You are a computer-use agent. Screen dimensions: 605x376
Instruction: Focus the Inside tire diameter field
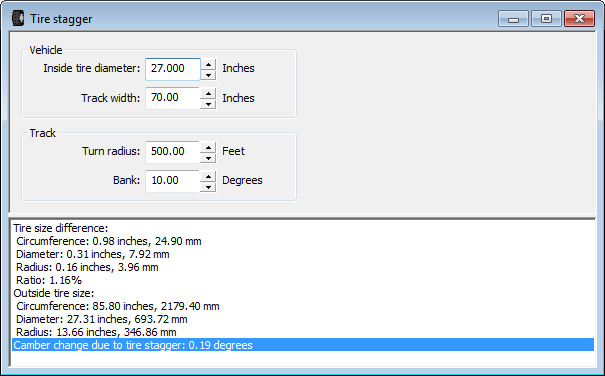[x=173, y=69]
